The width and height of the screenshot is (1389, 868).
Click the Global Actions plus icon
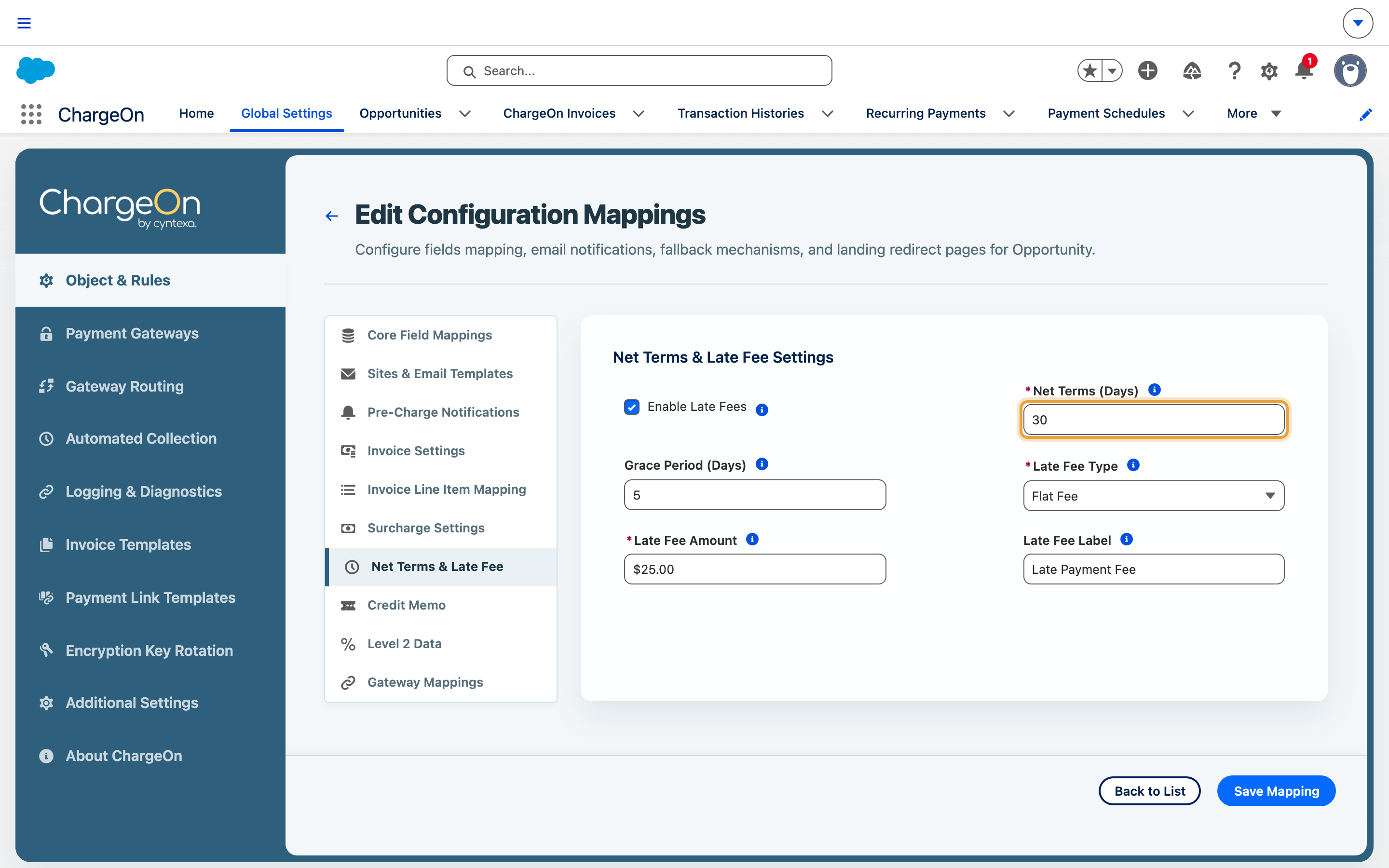coord(1148,70)
